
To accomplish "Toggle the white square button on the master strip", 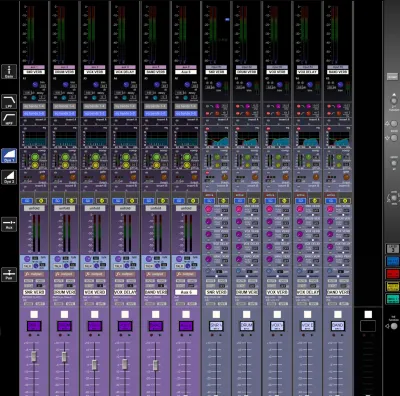I will (x=368, y=314).
